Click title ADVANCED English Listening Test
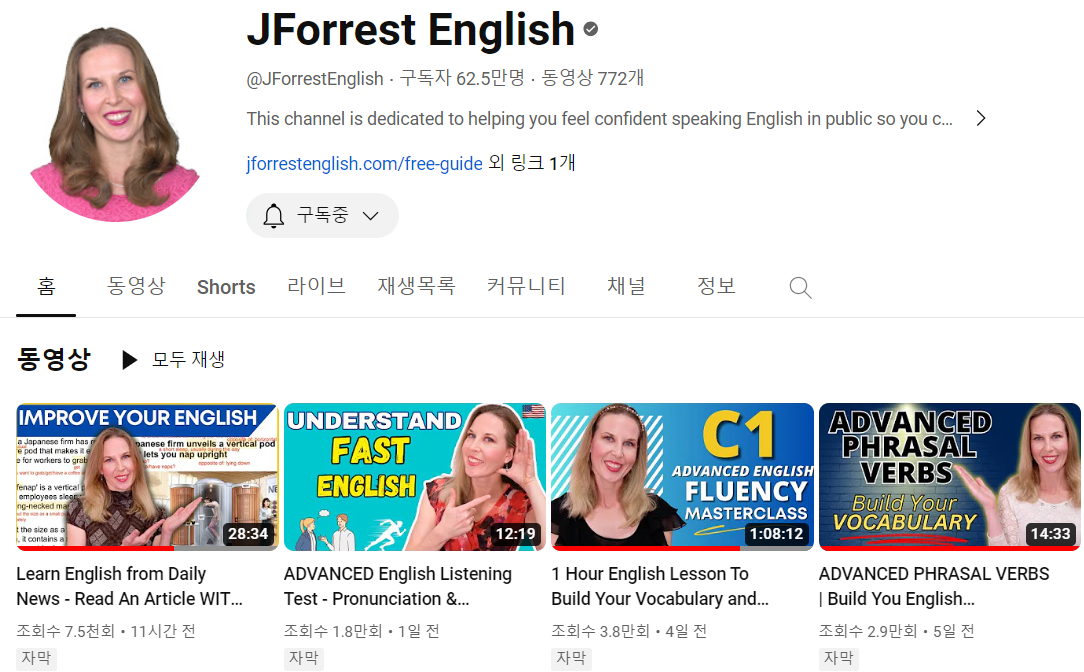Image resolution: width=1084 pixels, height=672 pixels. (x=398, y=586)
